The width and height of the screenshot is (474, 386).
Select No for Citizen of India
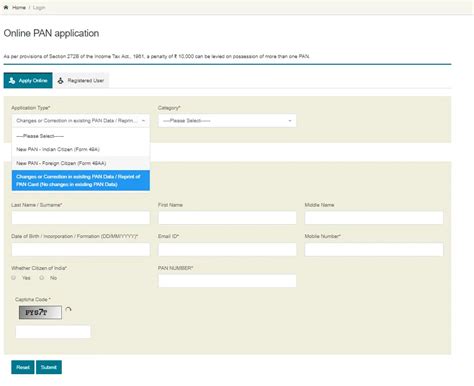coord(42,278)
